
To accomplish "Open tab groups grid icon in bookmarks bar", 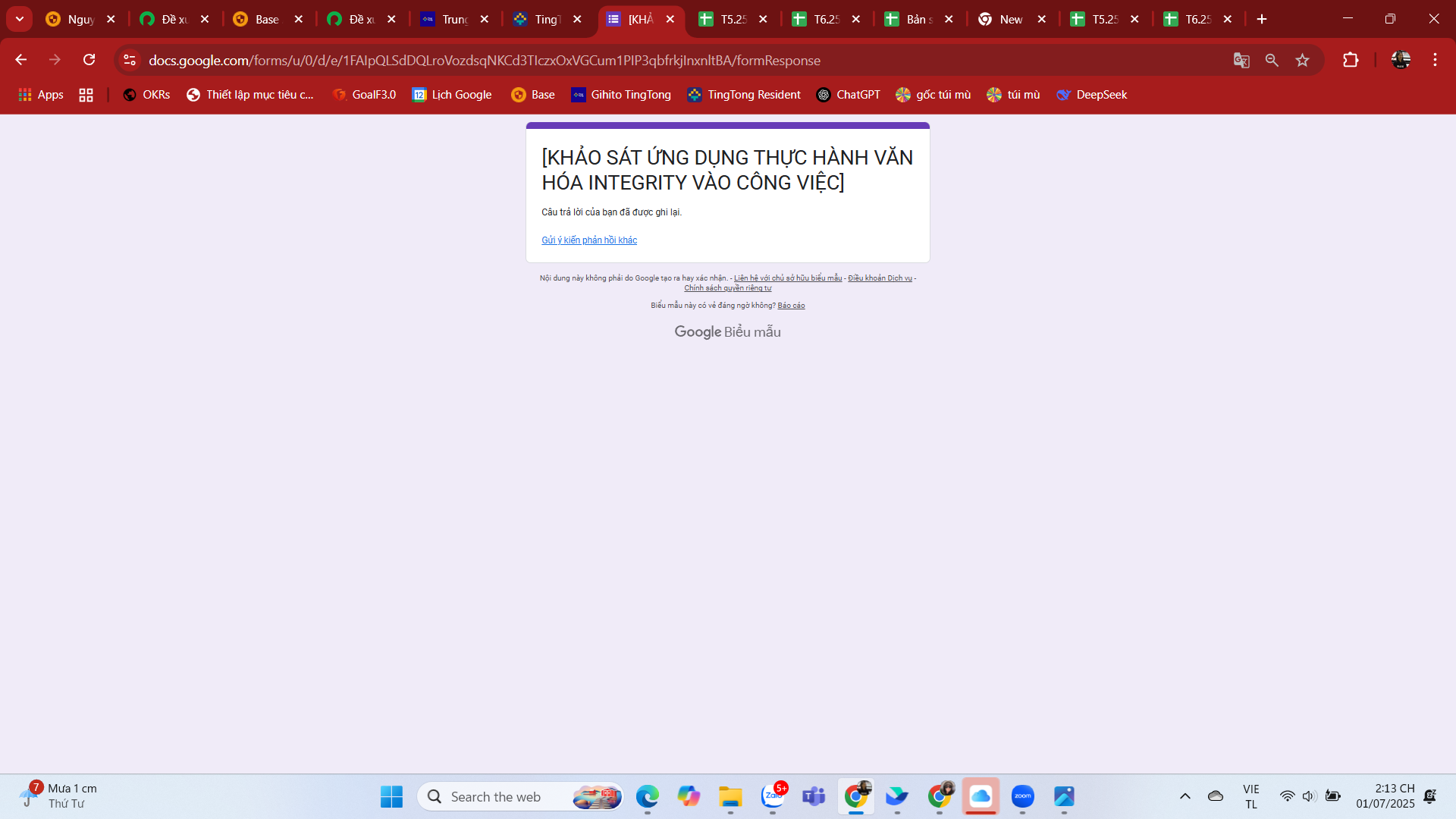I will (86, 95).
